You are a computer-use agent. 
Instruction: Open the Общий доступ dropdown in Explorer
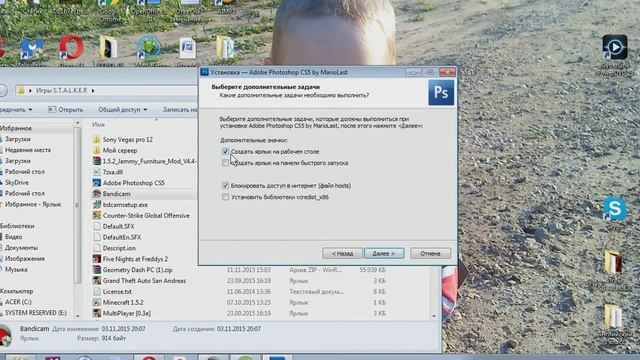point(122,109)
